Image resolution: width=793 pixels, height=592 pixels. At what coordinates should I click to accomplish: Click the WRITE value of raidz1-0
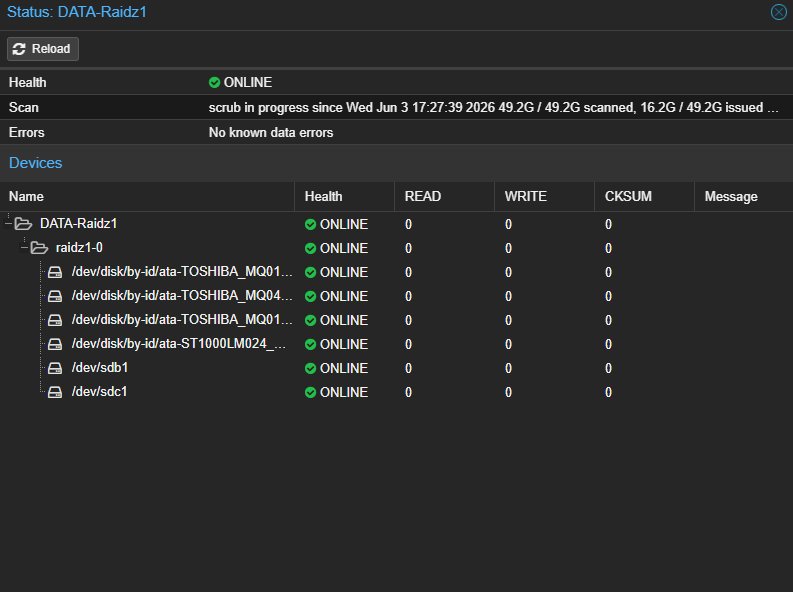click(508, 248)
